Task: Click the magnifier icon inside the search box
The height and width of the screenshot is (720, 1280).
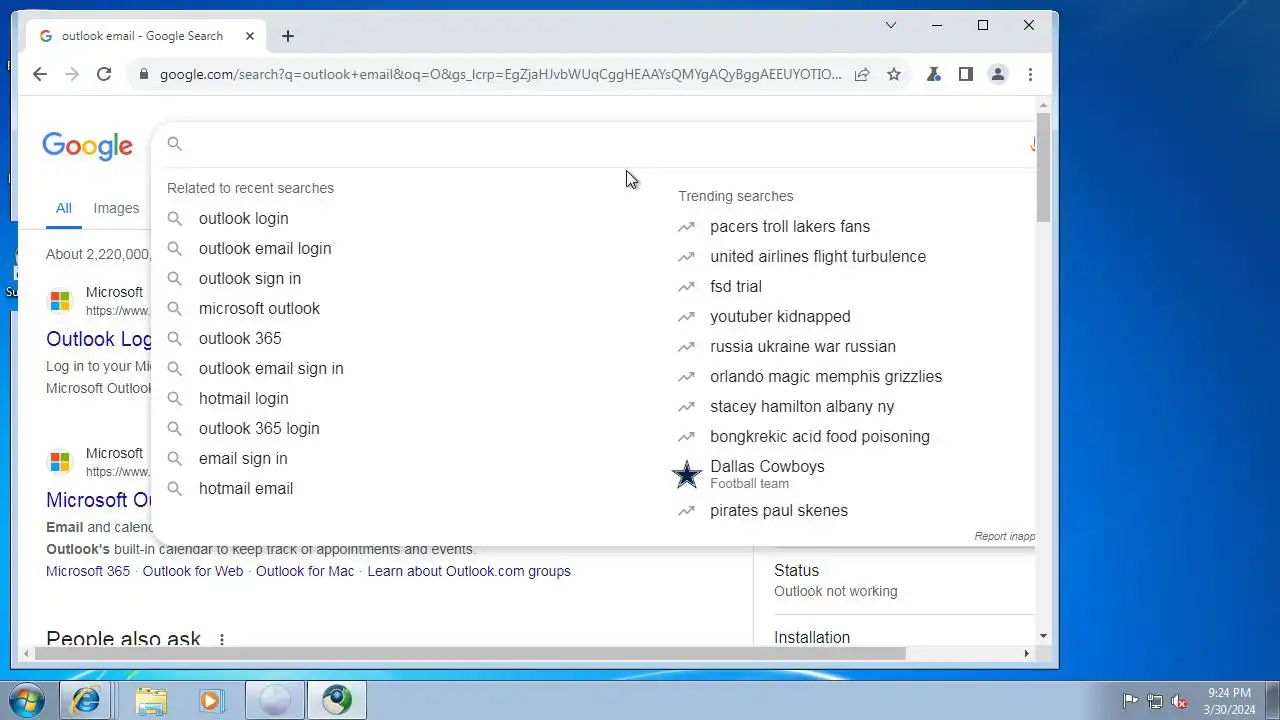Action: click(175, 144)
